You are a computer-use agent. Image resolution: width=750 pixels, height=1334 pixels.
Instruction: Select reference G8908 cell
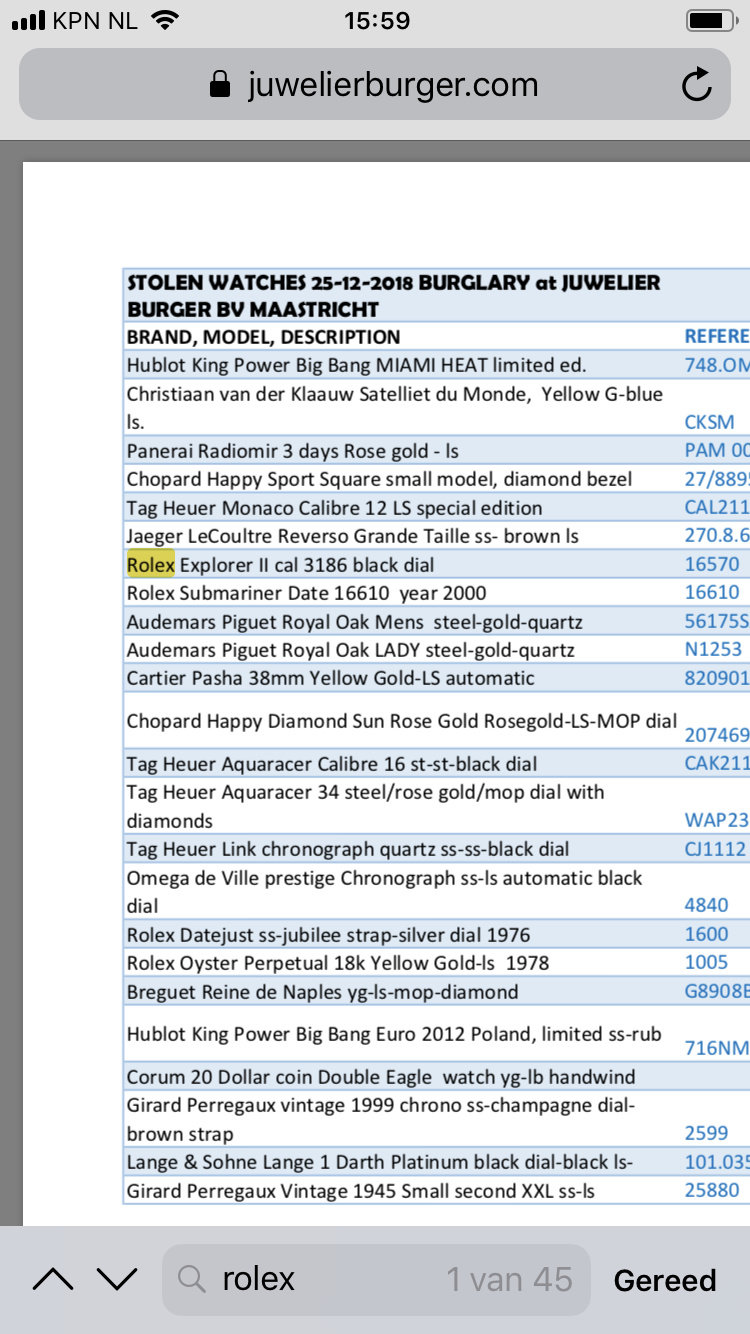tap(716, 992)
